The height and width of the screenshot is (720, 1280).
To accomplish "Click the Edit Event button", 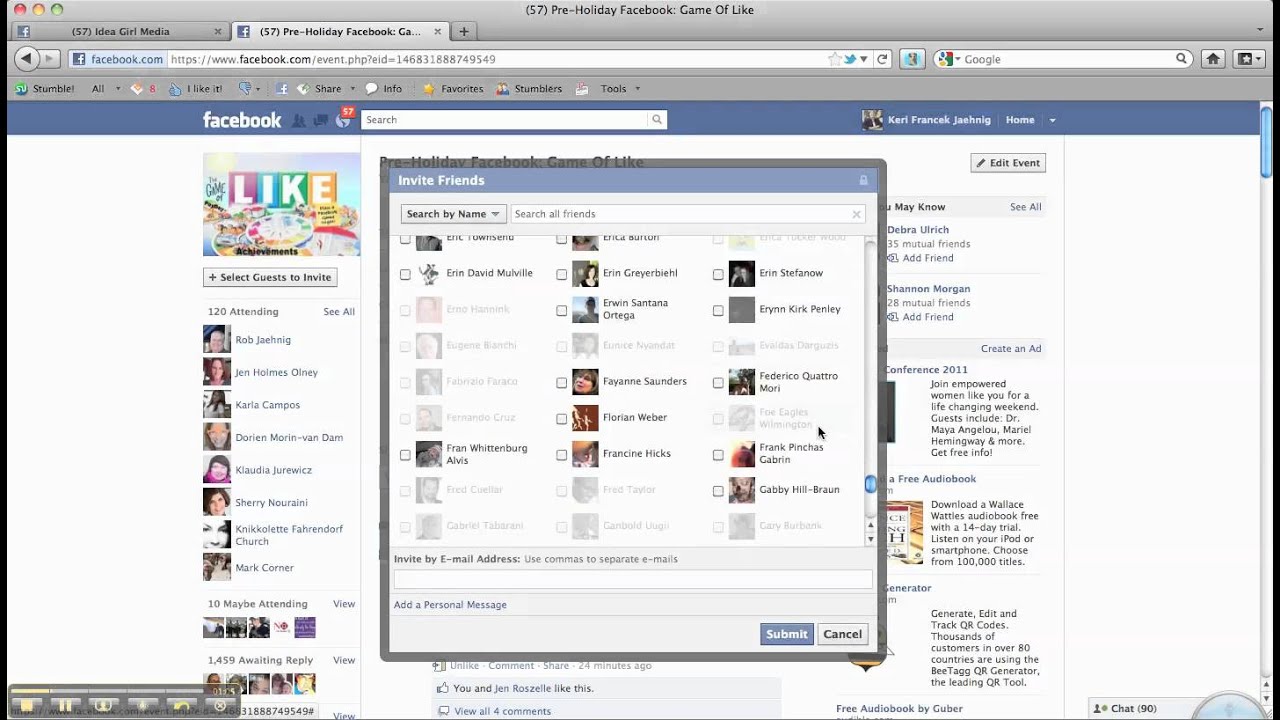I will tap(1008, 163).
